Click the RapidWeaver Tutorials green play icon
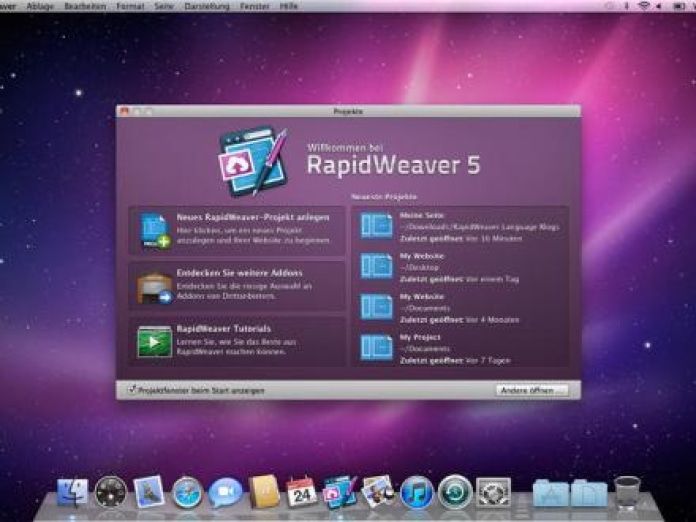Image resolution: width=696 pixels, height=522 pixels. [x=154, y=341]
